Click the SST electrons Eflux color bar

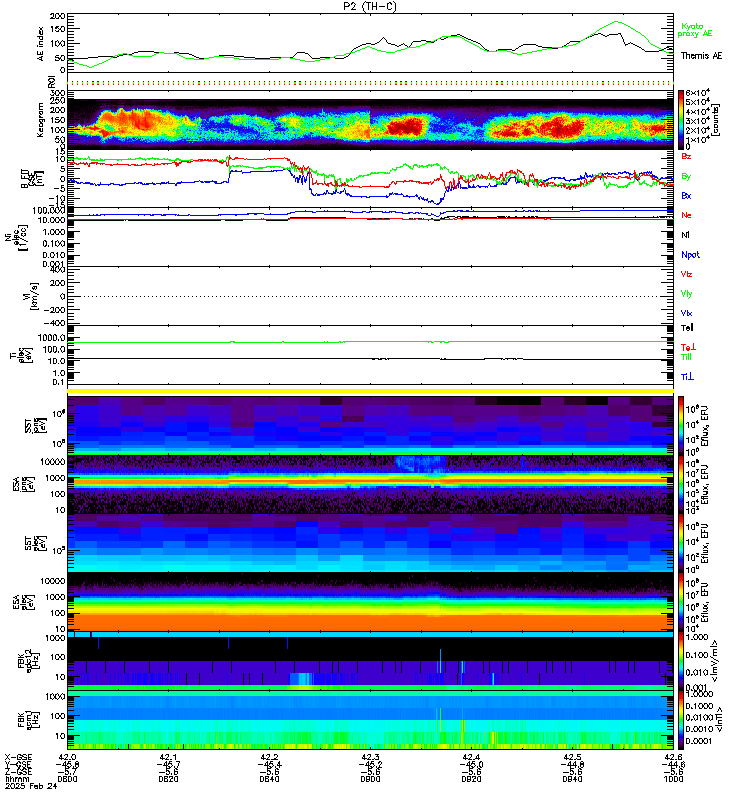click(x=681, y=543)
